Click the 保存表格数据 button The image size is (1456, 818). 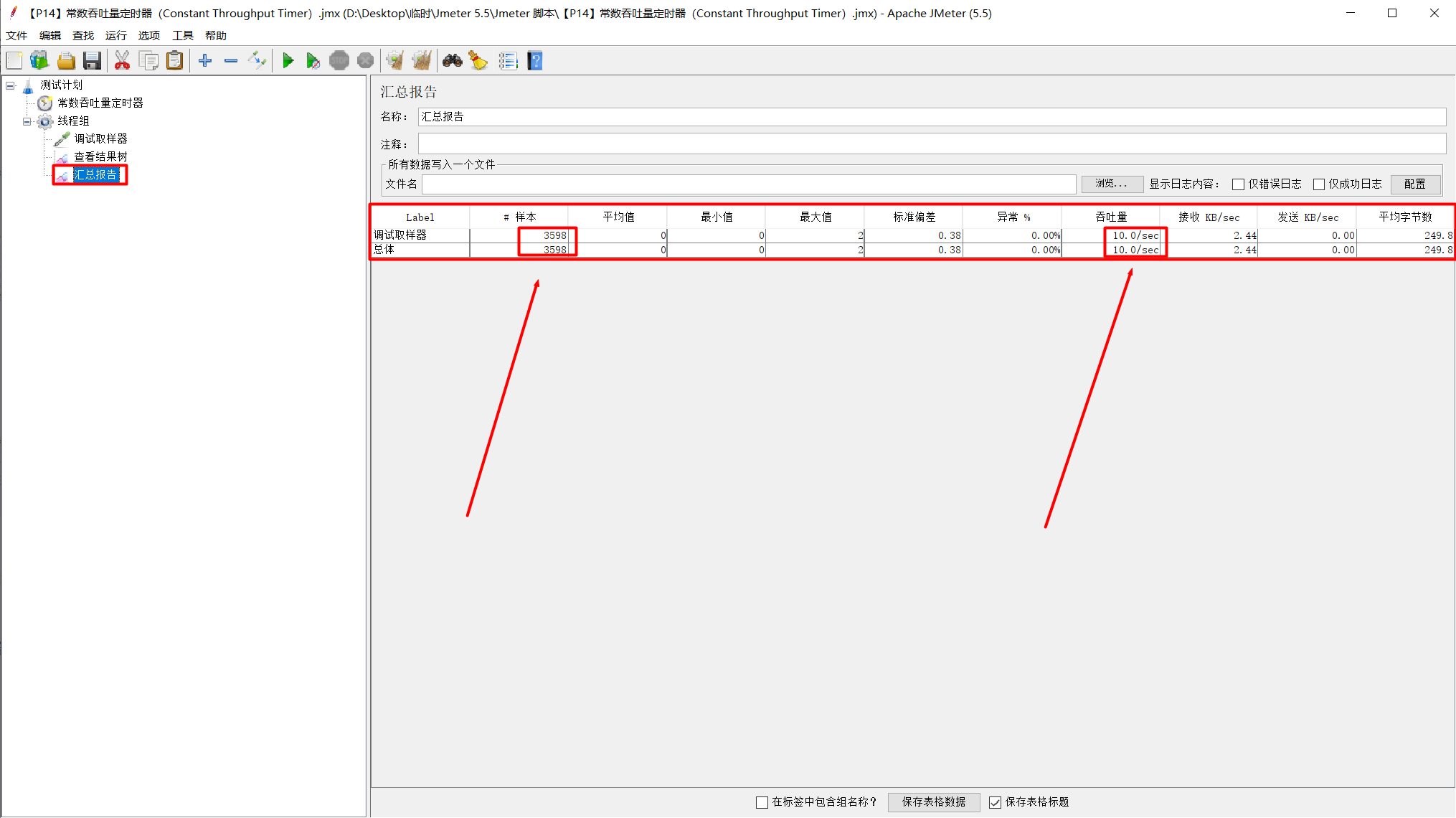pos(933,802)
